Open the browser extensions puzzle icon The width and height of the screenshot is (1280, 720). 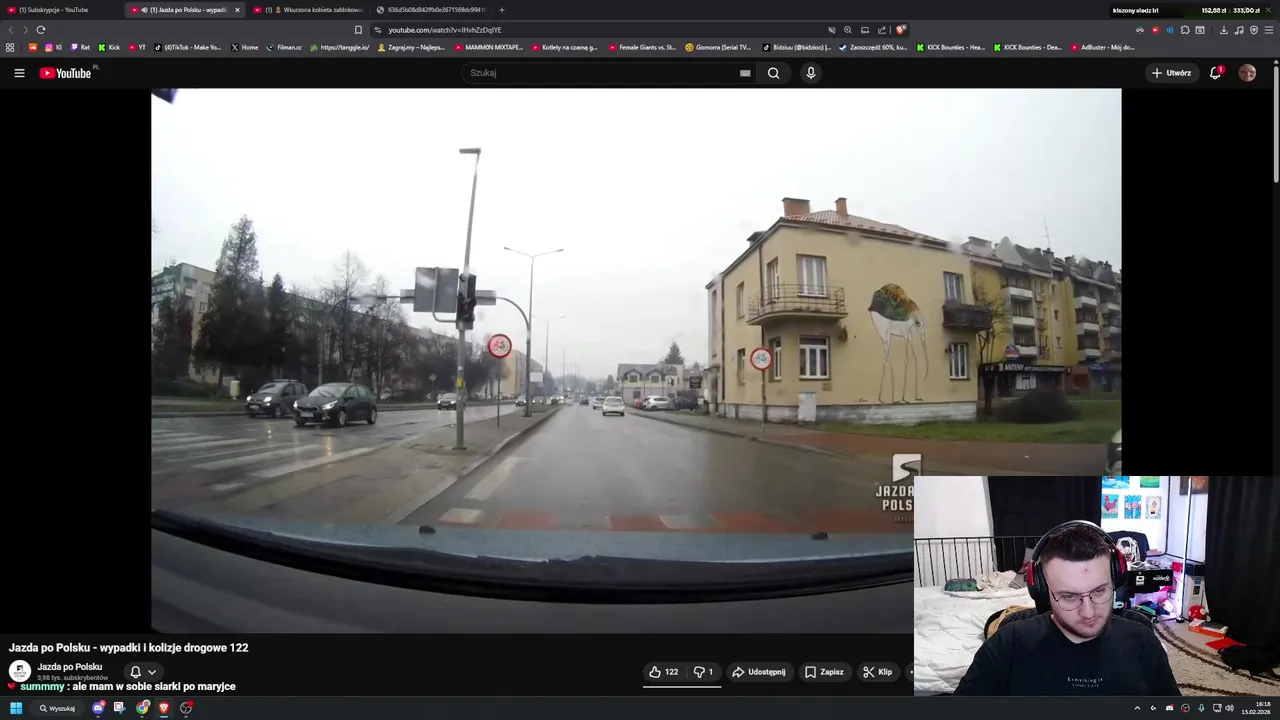[x=1185, y=30]
